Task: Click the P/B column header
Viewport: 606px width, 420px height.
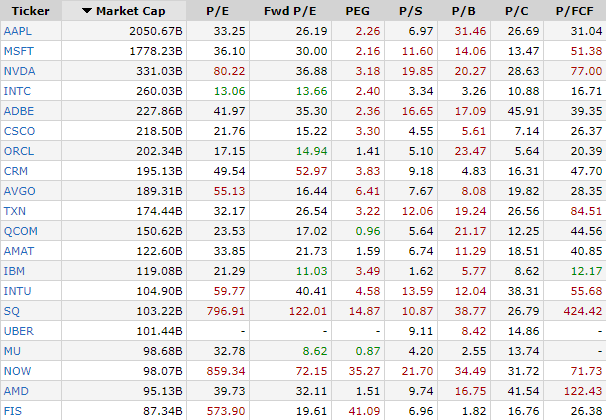Action: [x=464, y=11]
